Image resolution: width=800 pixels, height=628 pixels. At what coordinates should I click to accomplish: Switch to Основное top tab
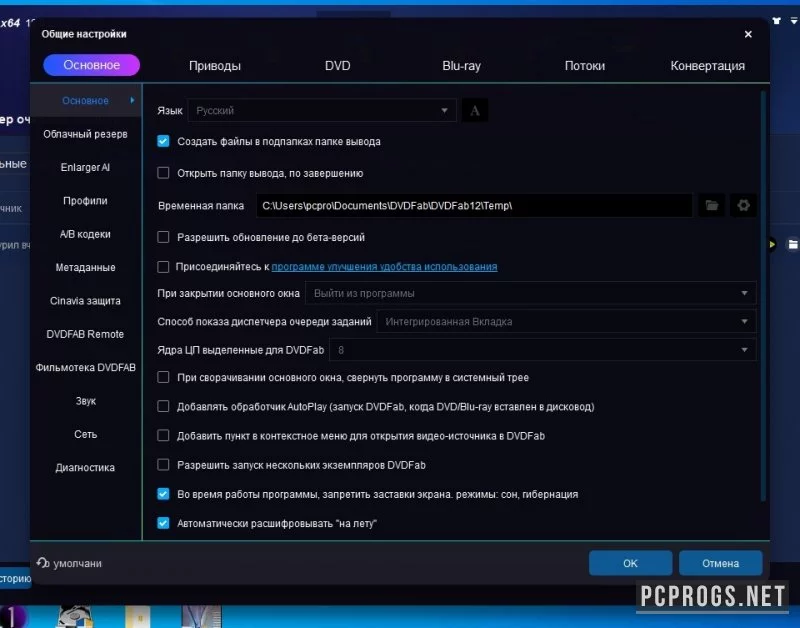[91, 65]
